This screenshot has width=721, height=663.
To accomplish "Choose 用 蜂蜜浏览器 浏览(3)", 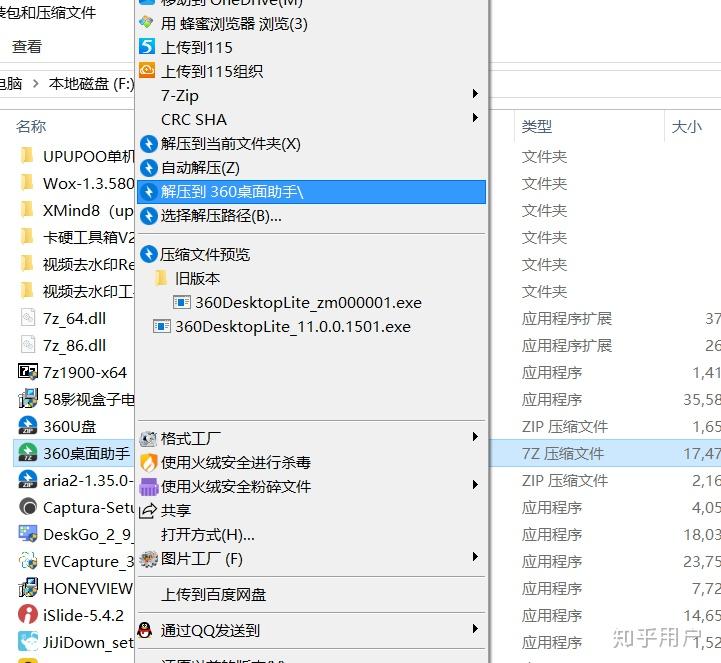I will [311, 23].
